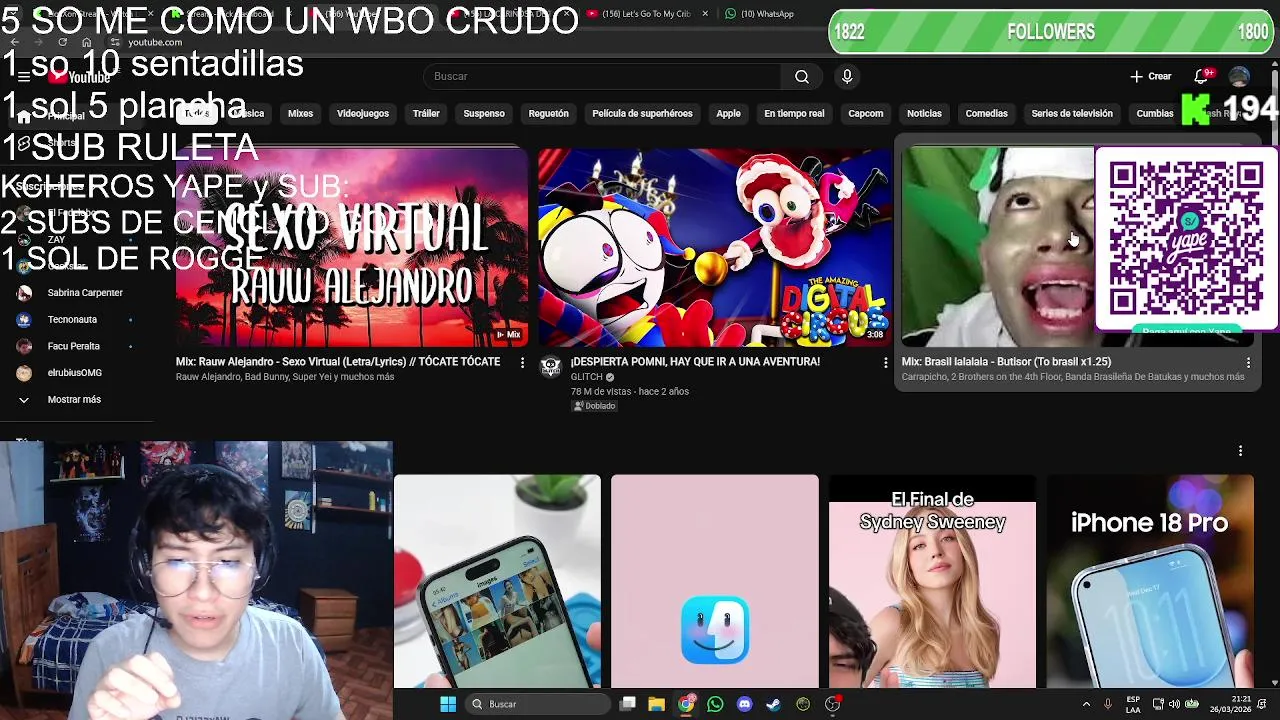Open options menu for Rauw Alejandro mix
The width and height of the screenshot is (1280, 720).
coord(522,362)
